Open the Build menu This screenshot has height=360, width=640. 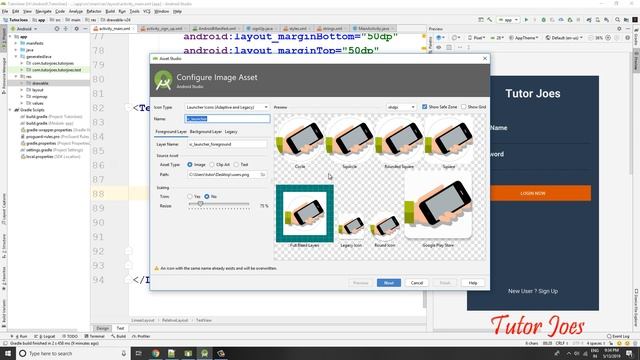tap(110, 11)
